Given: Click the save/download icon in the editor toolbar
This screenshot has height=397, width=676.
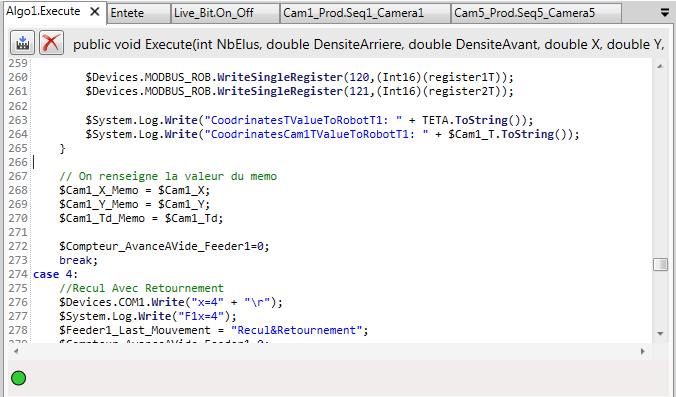Looking at the screenshot, I should 22,43.
